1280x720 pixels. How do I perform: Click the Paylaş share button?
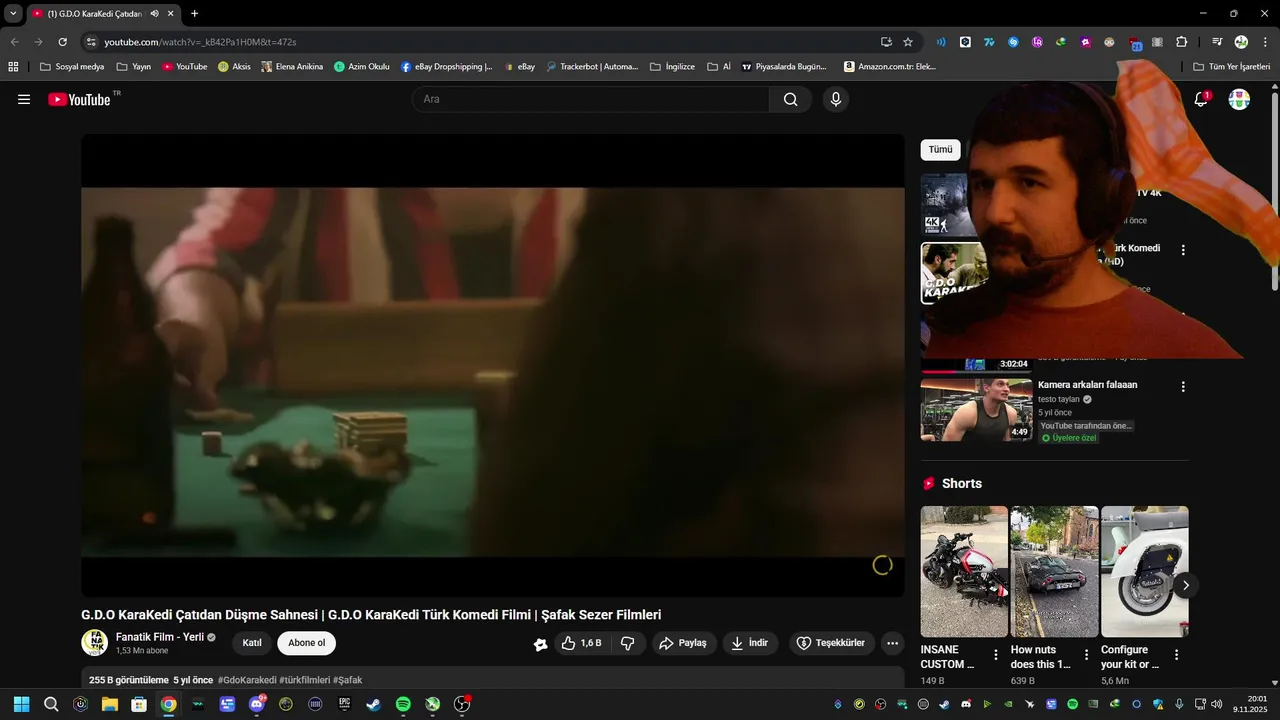coord(684,643)
